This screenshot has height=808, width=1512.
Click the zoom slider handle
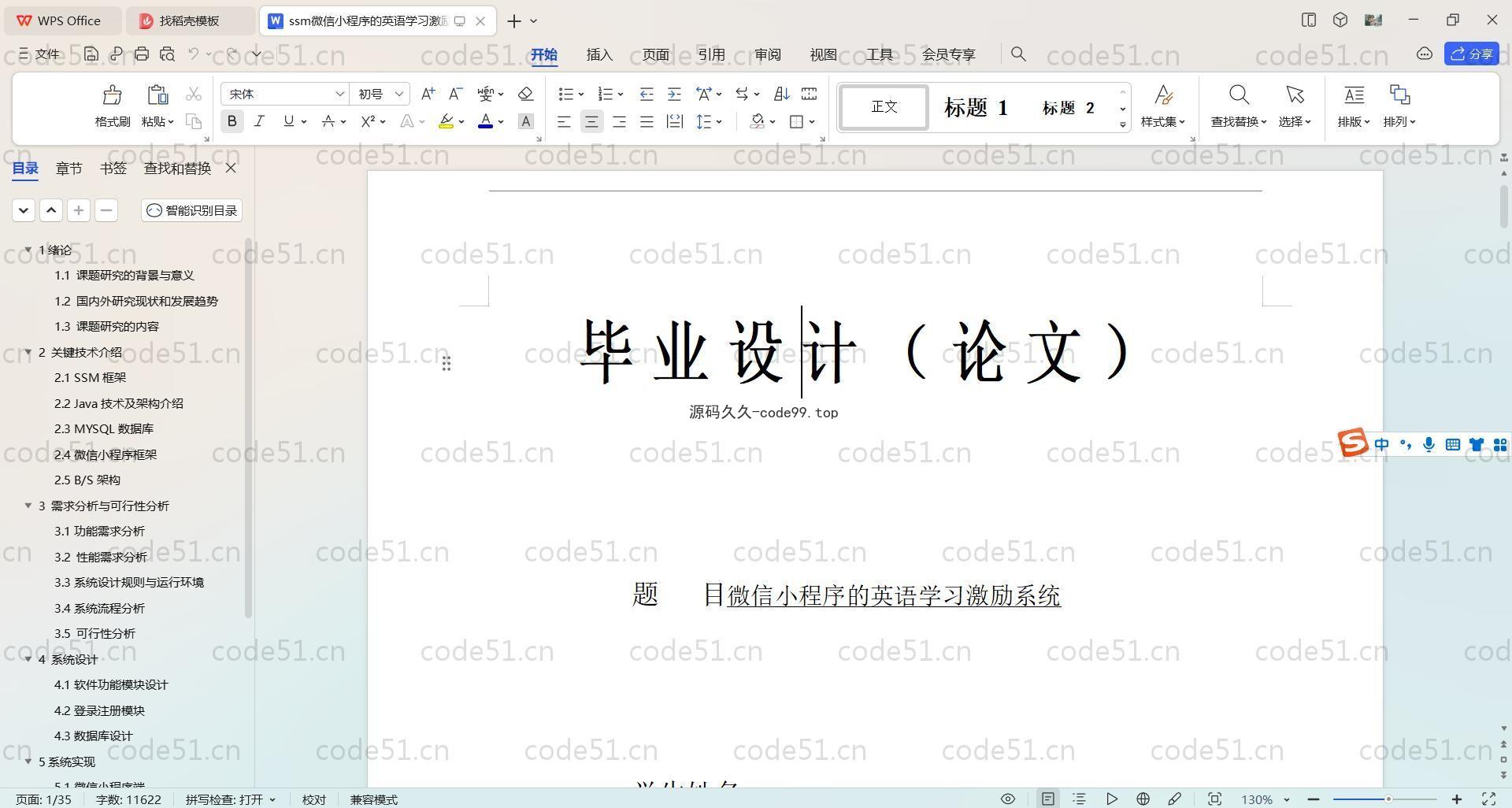1388,799
